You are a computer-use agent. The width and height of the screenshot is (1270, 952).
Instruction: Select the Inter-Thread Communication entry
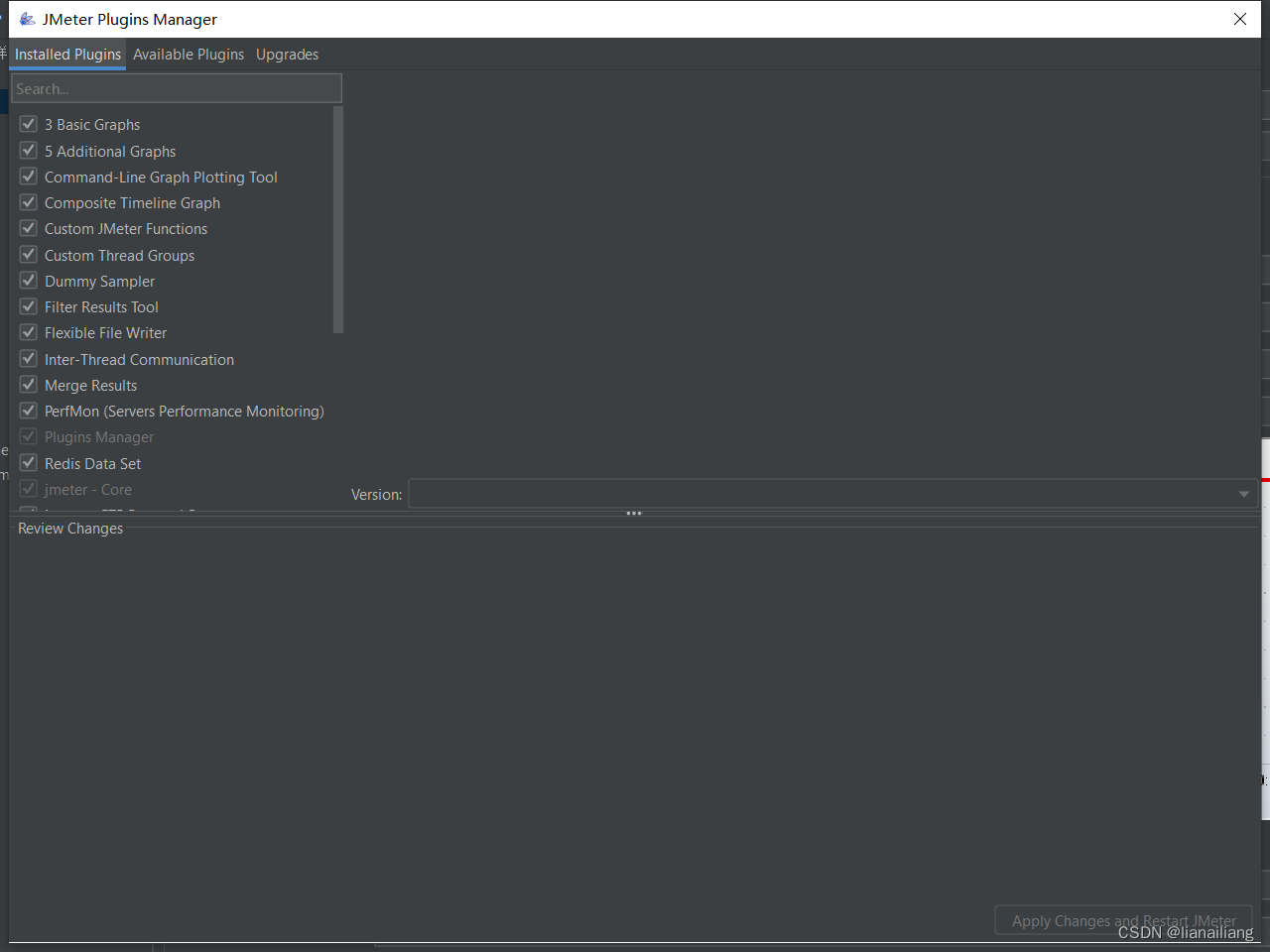(x=139, y=360)
